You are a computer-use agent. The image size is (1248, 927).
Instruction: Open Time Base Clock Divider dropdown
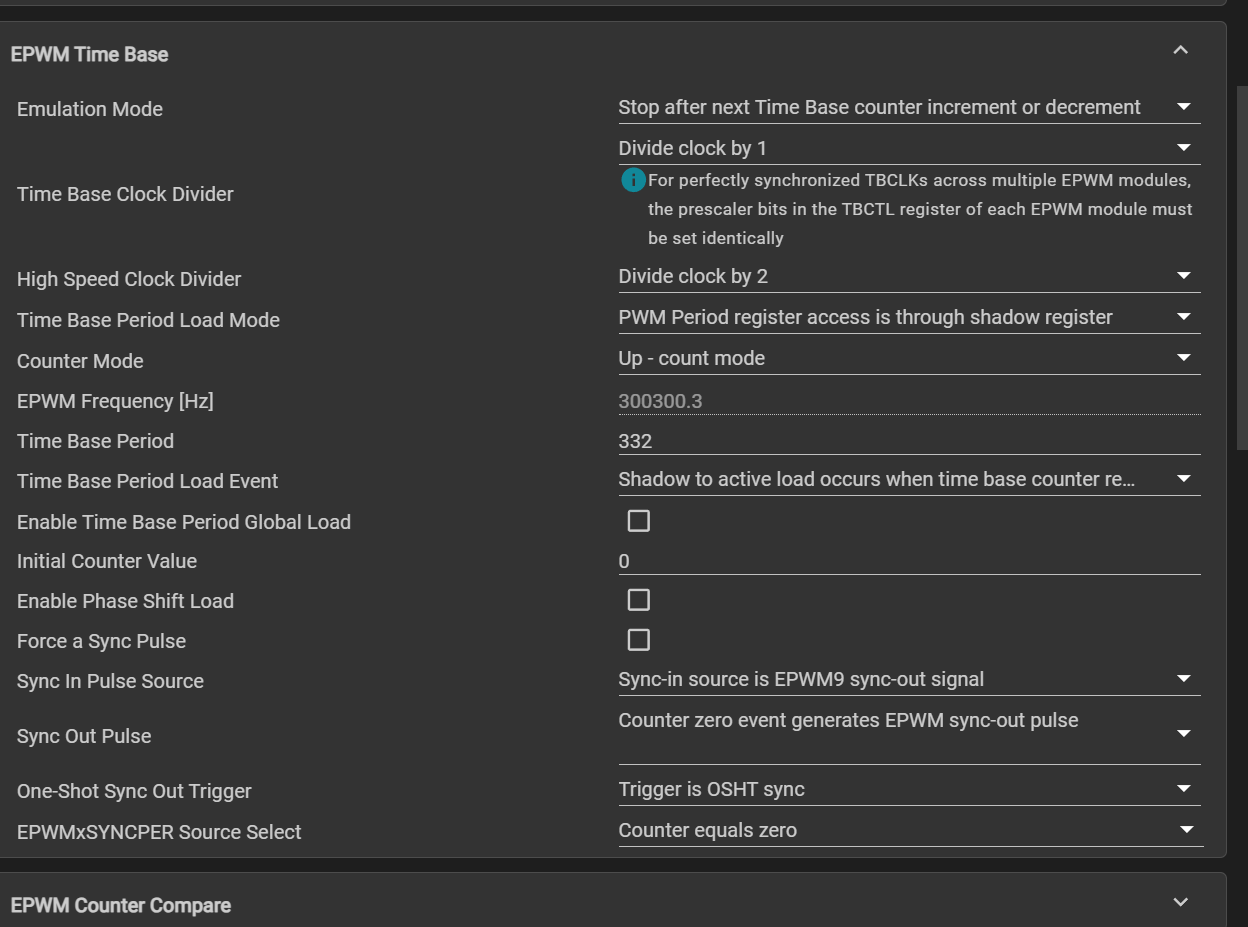(909, 149)
